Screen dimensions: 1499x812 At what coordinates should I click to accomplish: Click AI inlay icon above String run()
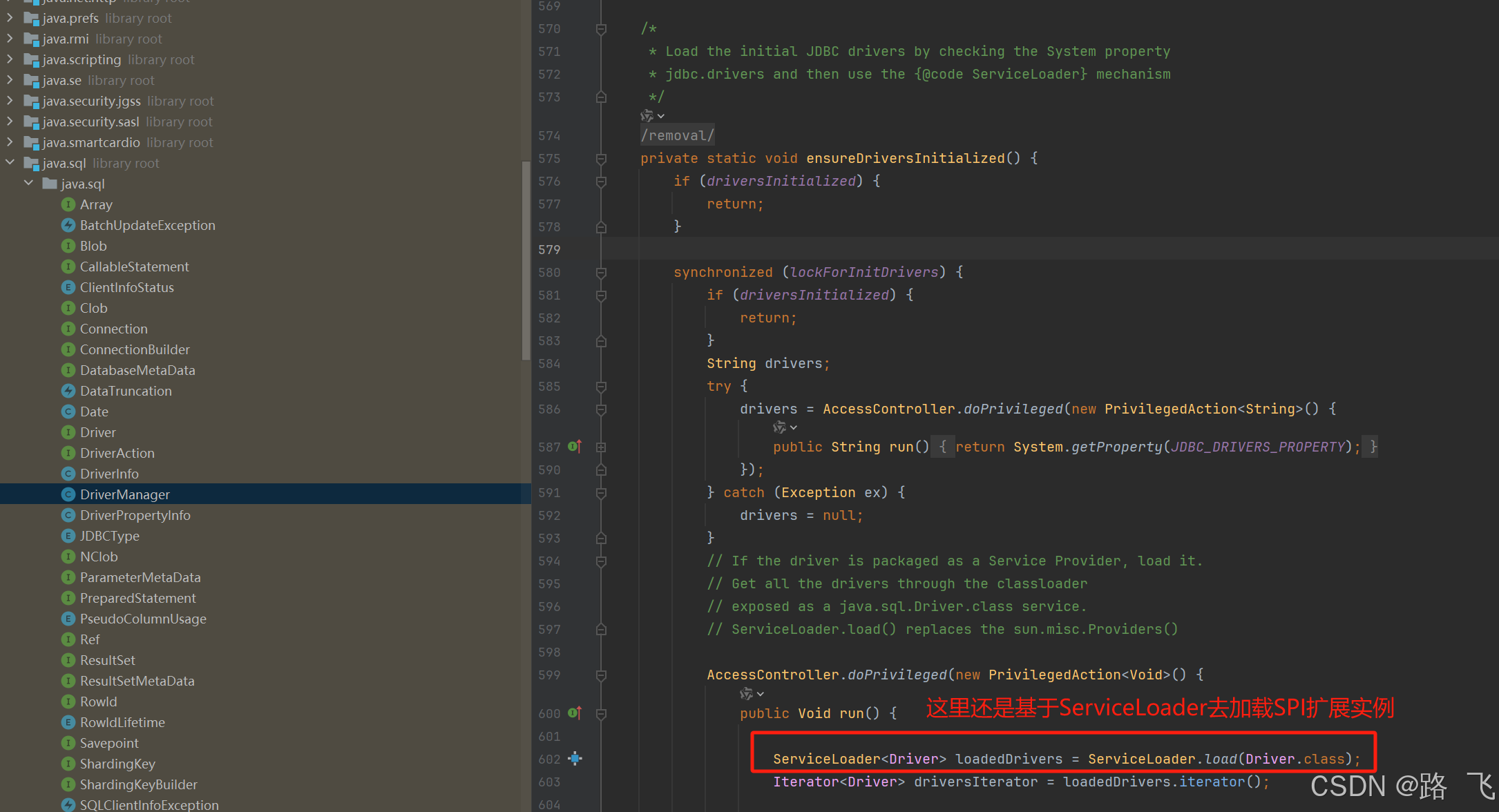780,427
